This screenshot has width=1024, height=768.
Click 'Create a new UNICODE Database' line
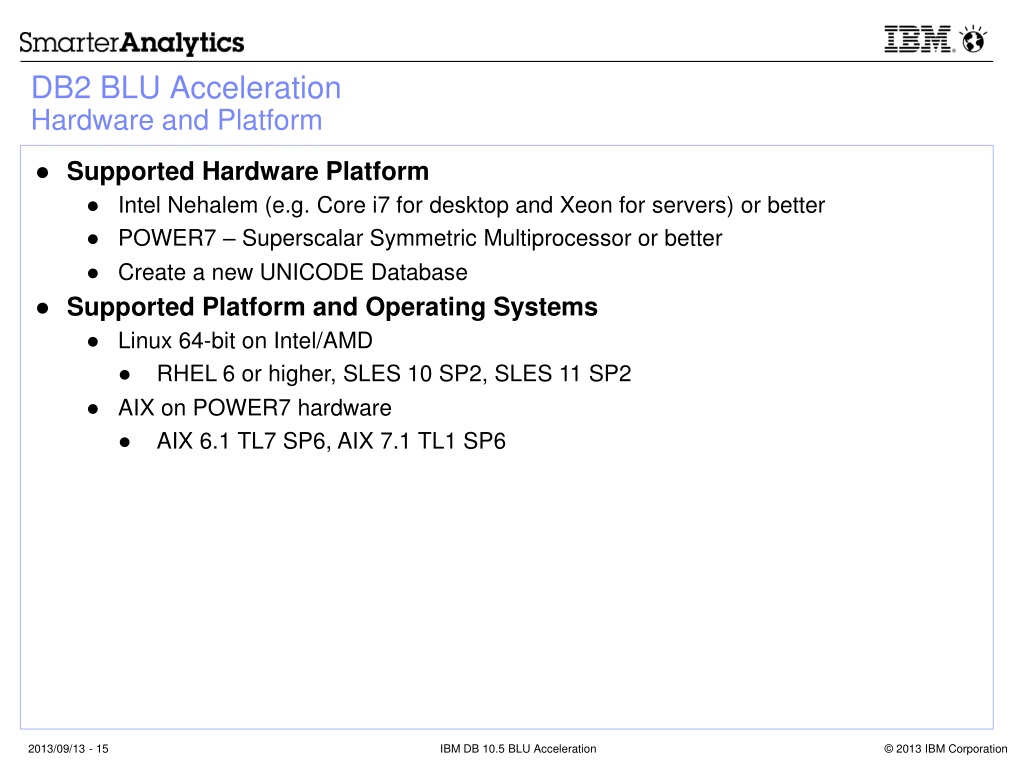pyautogui.click(x=293, y=272)
